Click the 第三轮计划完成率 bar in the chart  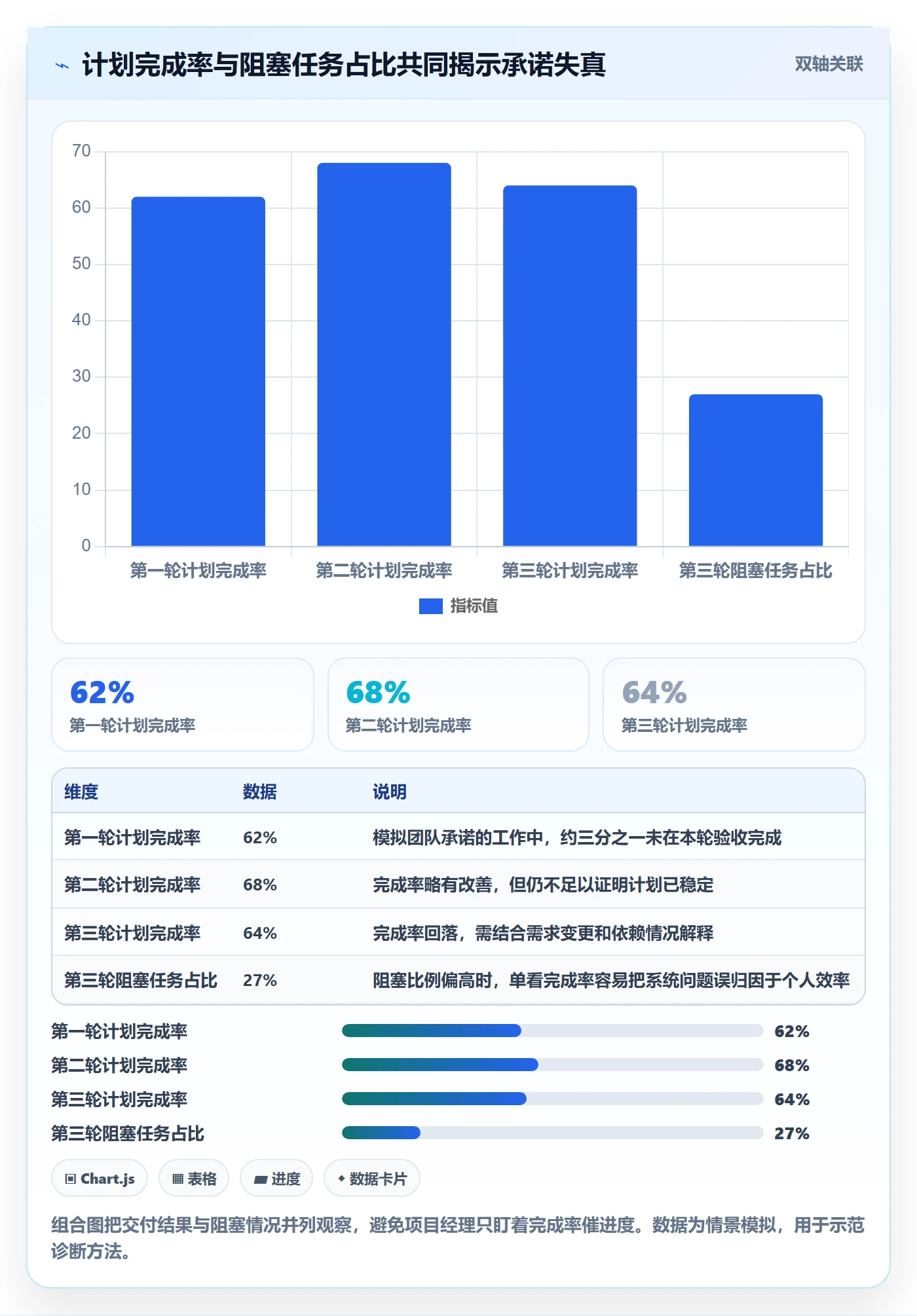point(570,365)
